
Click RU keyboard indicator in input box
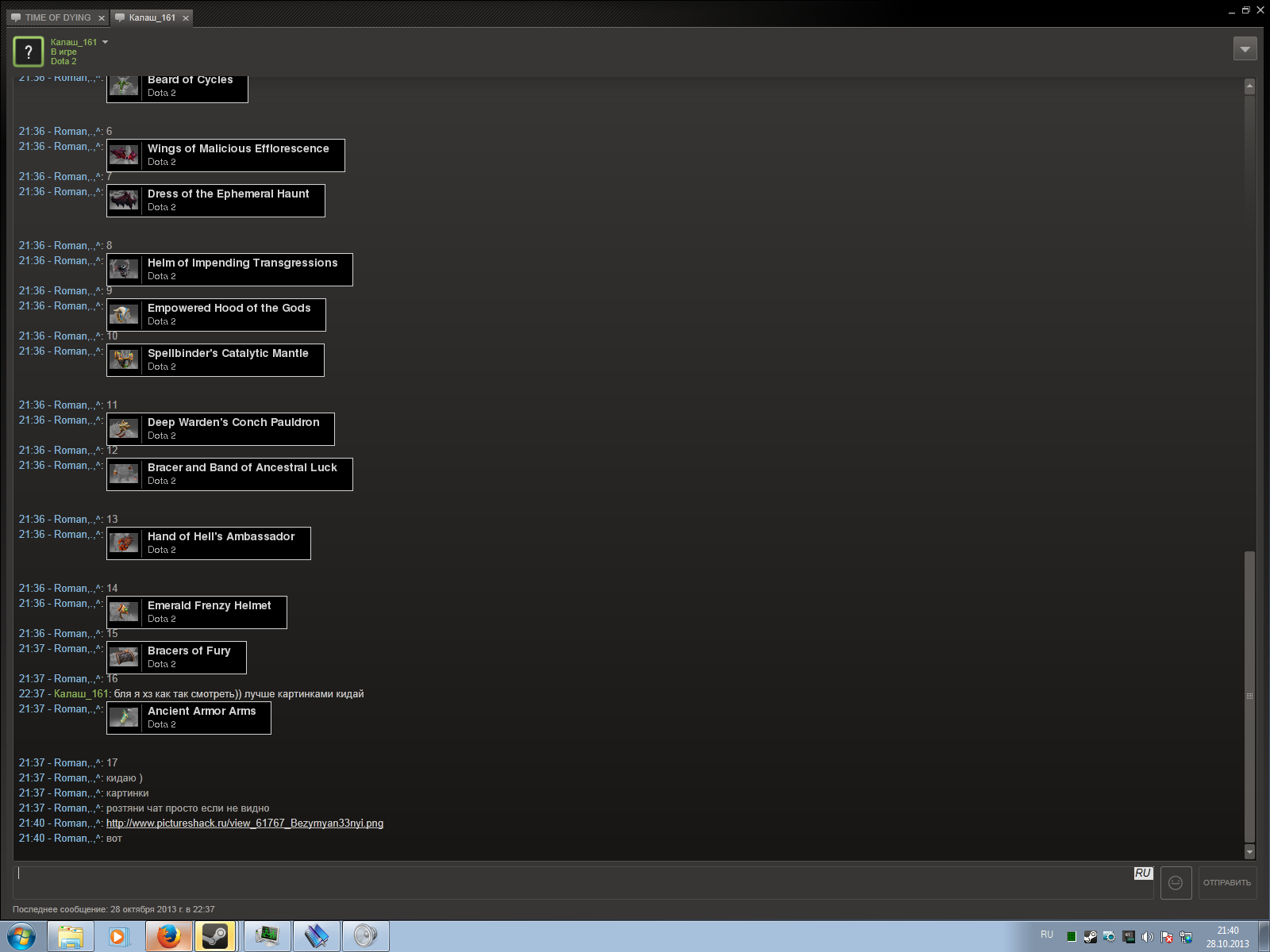coord(1142,873)
